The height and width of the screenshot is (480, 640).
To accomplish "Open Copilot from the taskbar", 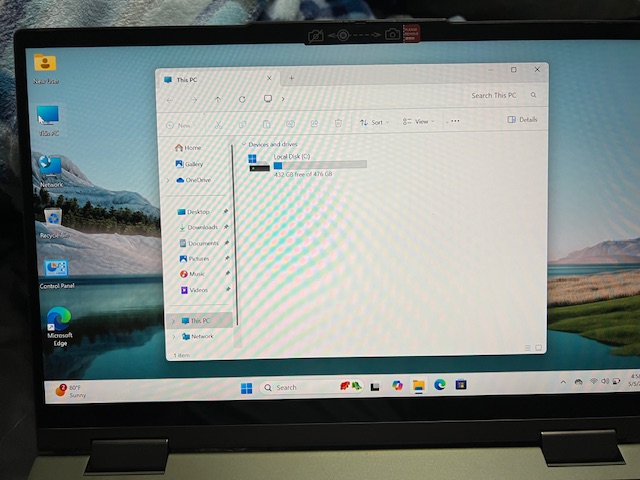I will [x=397, y=385].
